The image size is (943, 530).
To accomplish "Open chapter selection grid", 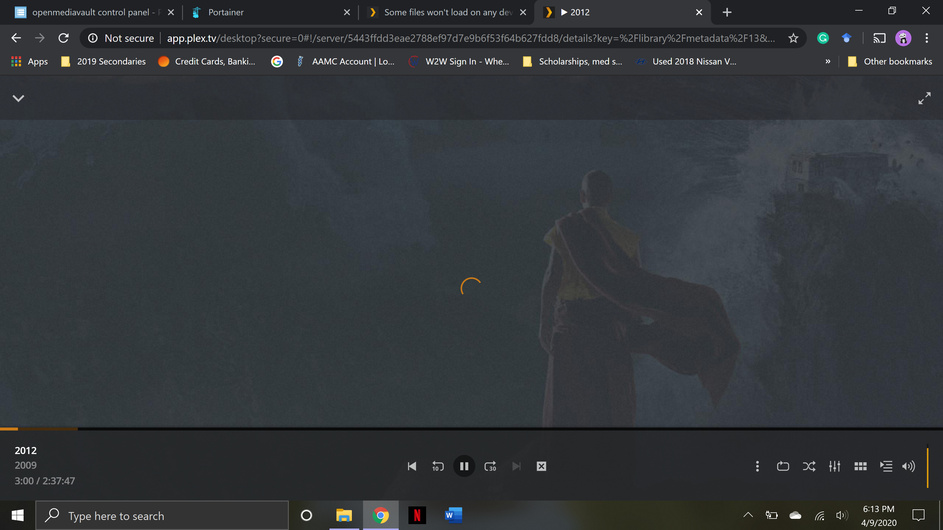I will point(861,466).
